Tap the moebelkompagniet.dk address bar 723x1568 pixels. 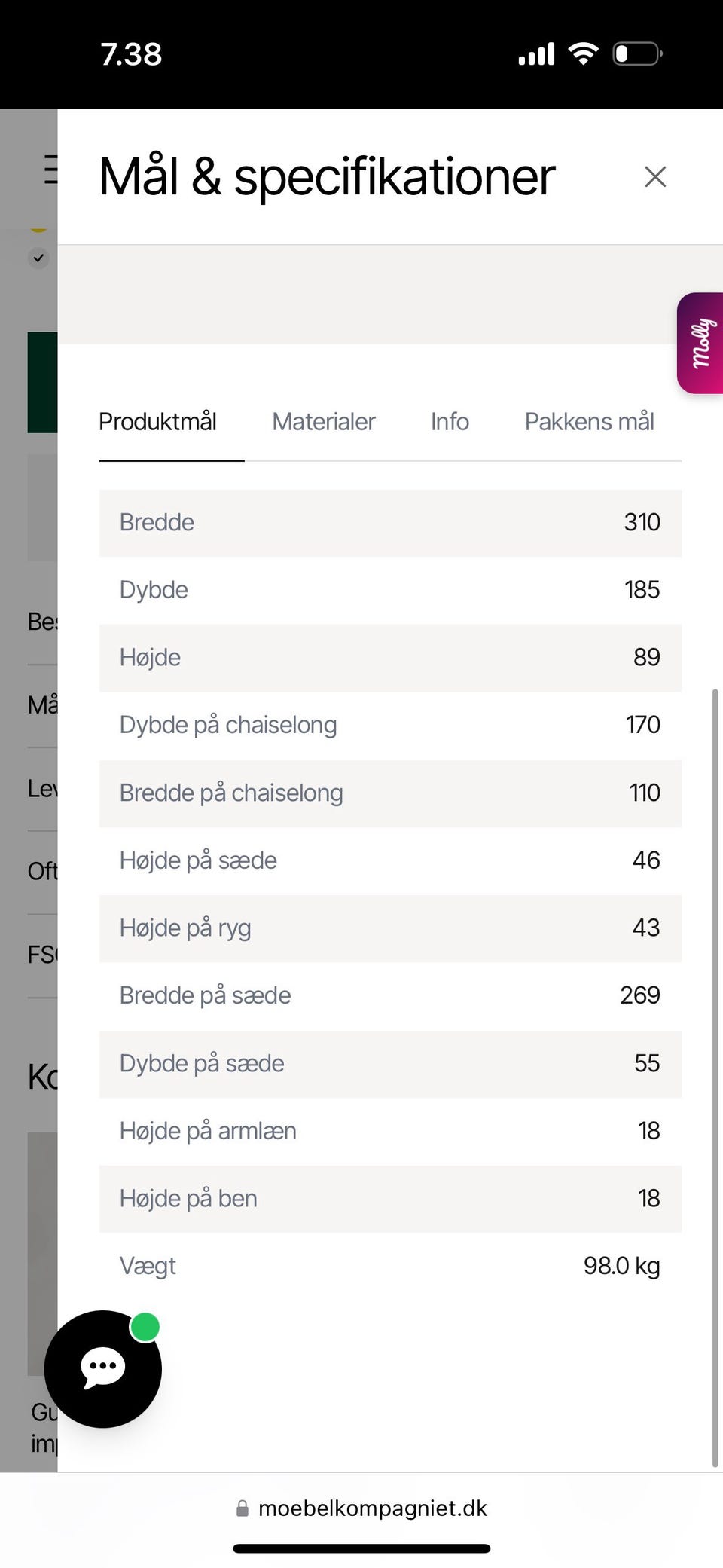[x=361, y=1508]
